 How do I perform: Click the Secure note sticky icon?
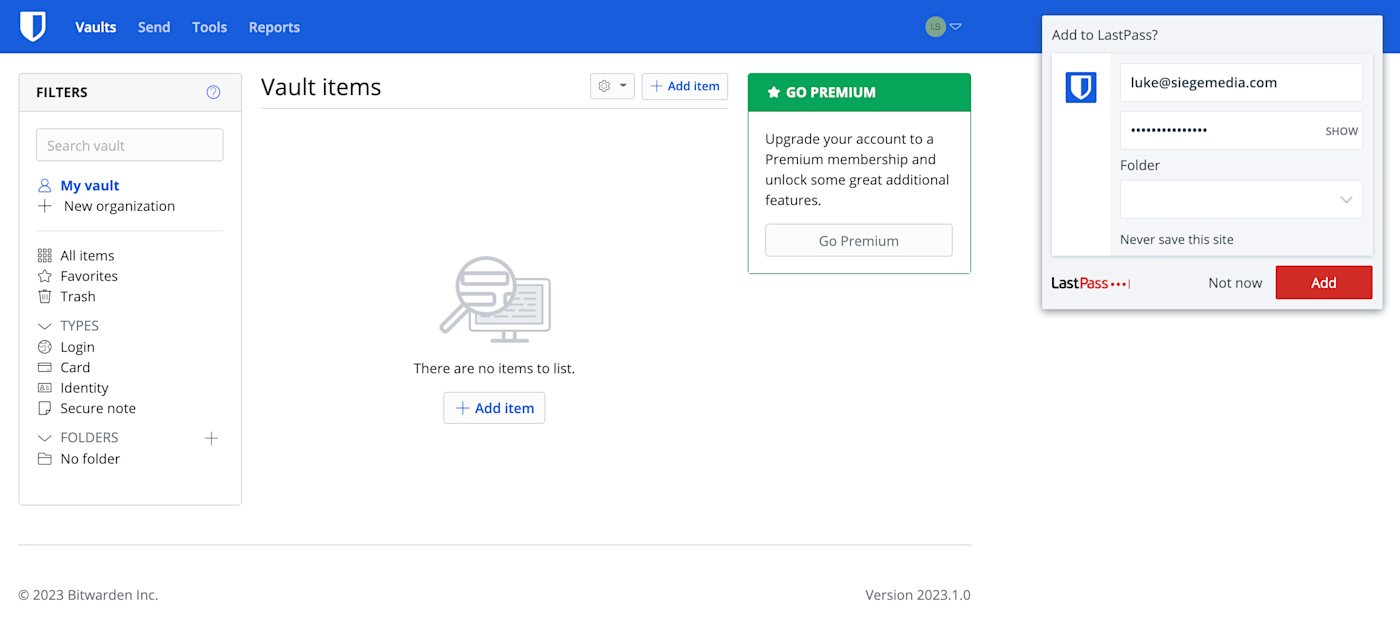click(44, 408)
